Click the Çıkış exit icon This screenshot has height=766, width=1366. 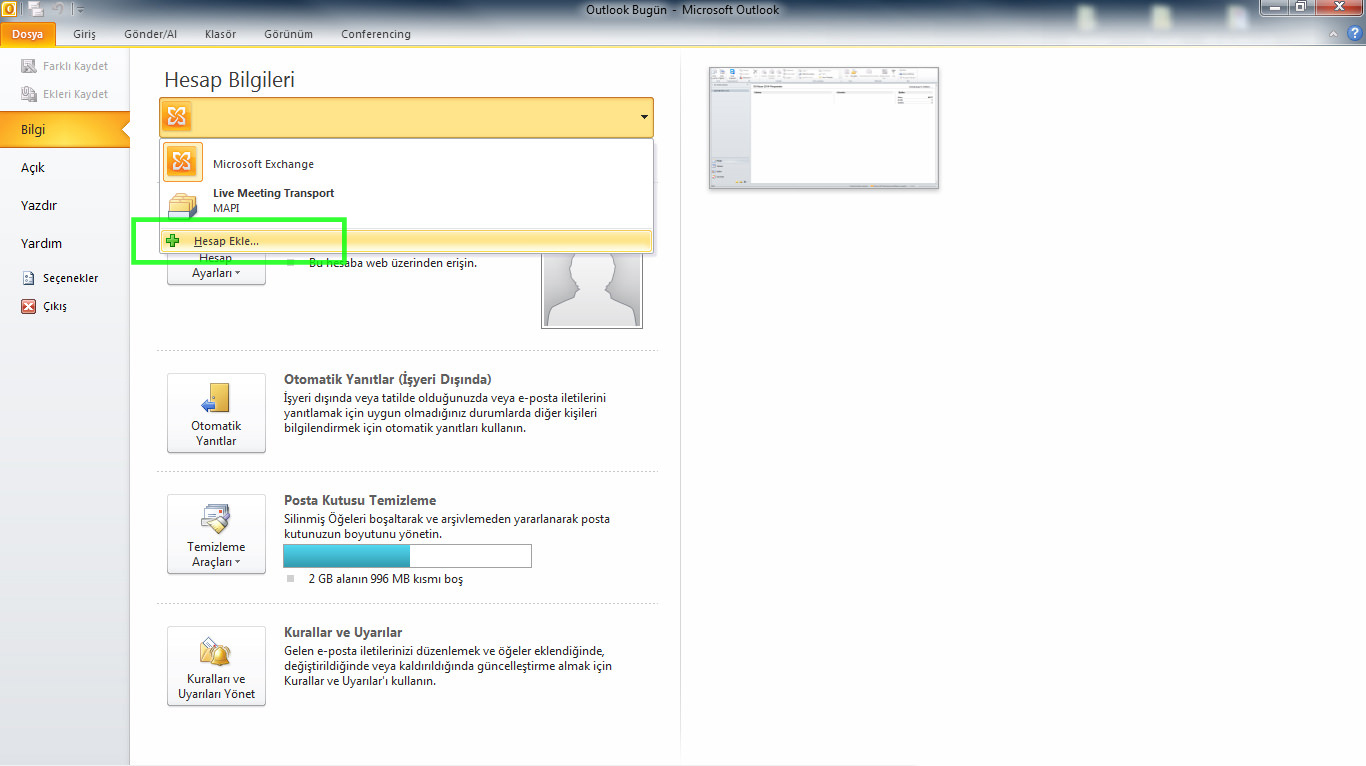click(28, 306)
